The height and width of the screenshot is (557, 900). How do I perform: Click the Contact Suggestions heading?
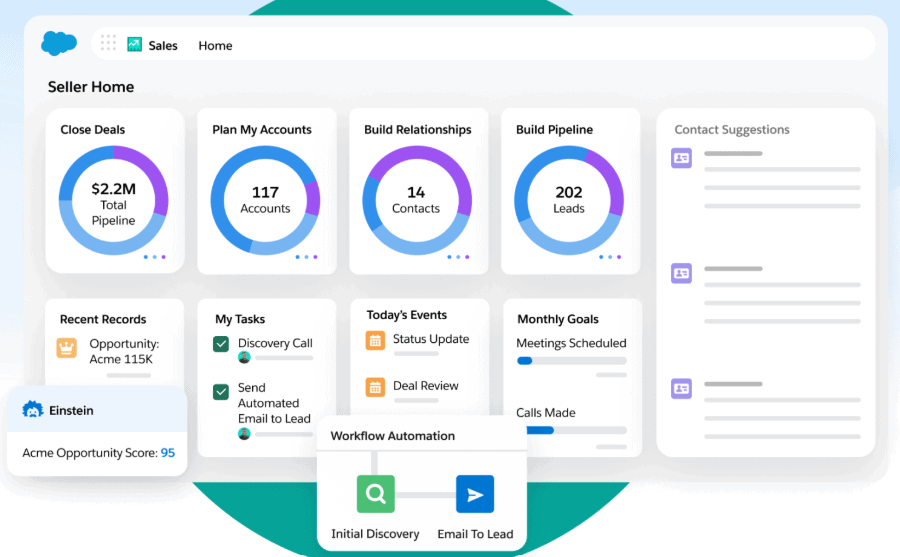pyautogui.click(x=732, y=130)
